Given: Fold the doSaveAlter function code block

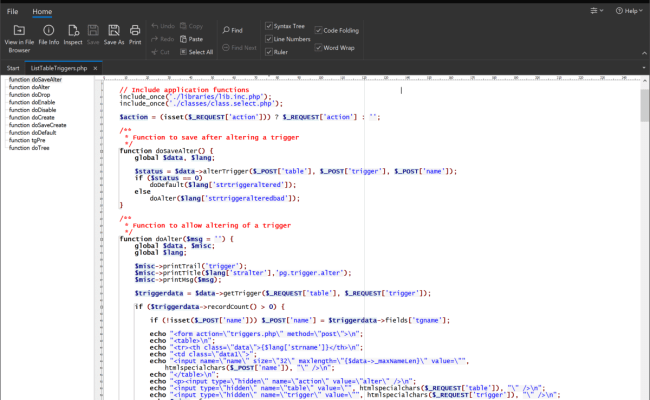Looking at the screenshot, I should coord(102,151).
